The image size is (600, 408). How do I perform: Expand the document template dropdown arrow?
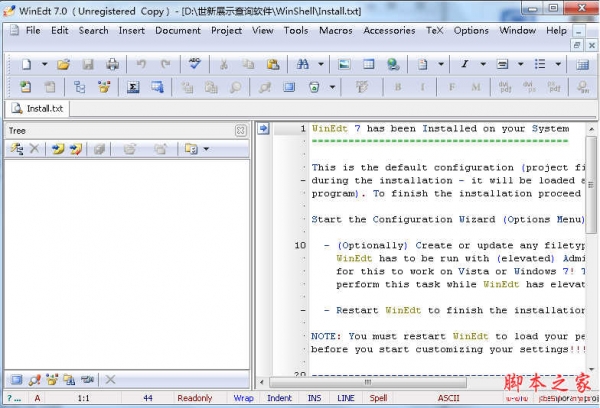click(x=441, y=64)
